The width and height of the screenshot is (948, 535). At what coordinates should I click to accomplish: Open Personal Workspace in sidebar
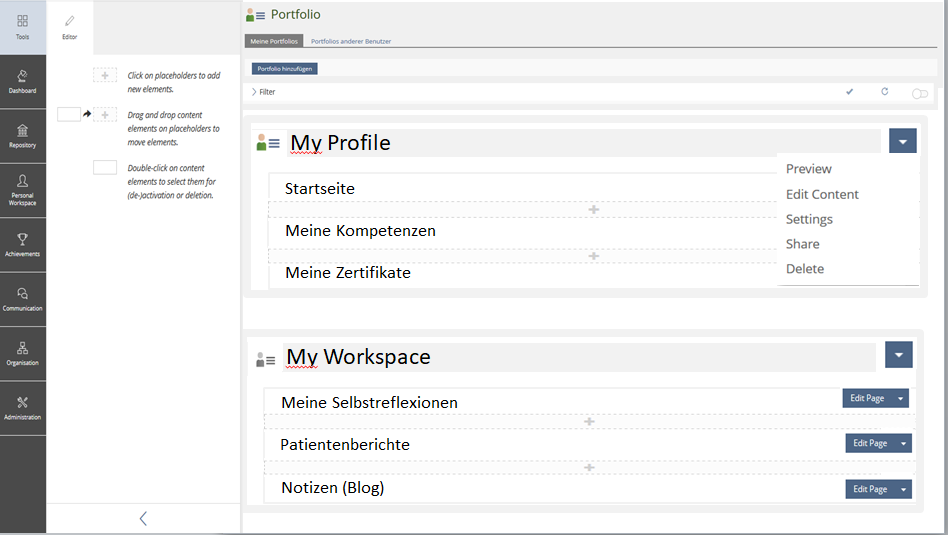click(22, 189)
